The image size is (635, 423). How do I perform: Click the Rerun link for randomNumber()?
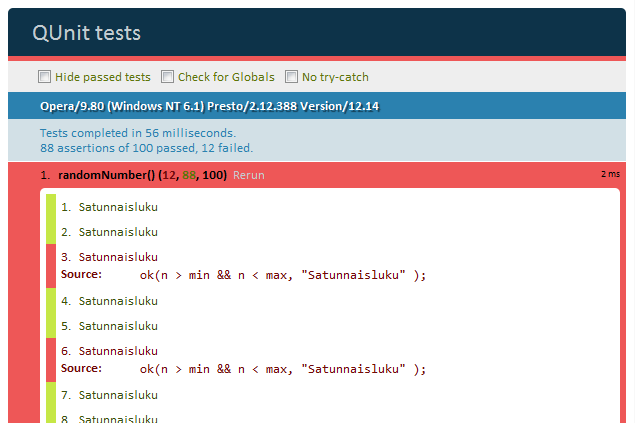tap(249, 175)
